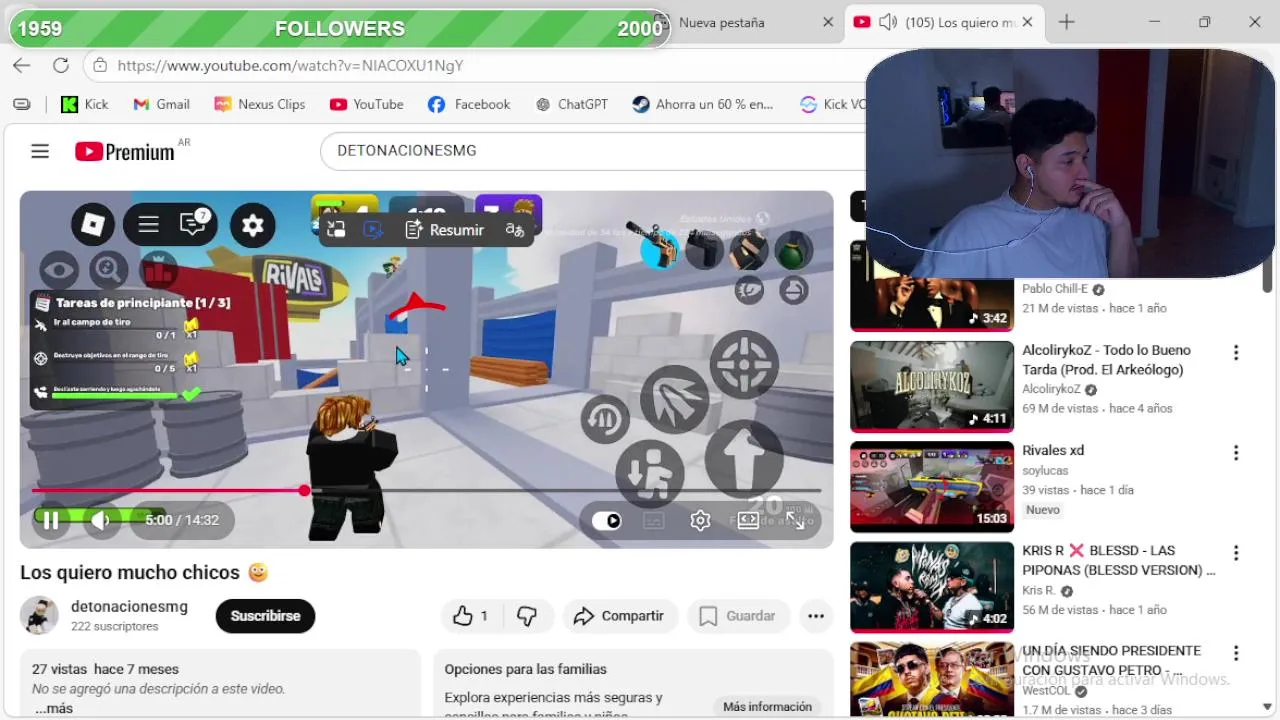This screenshot has width=1280, height=720.
Task: Click the 5:00 / 14:32 time display
Action: (x=182, y=520)
